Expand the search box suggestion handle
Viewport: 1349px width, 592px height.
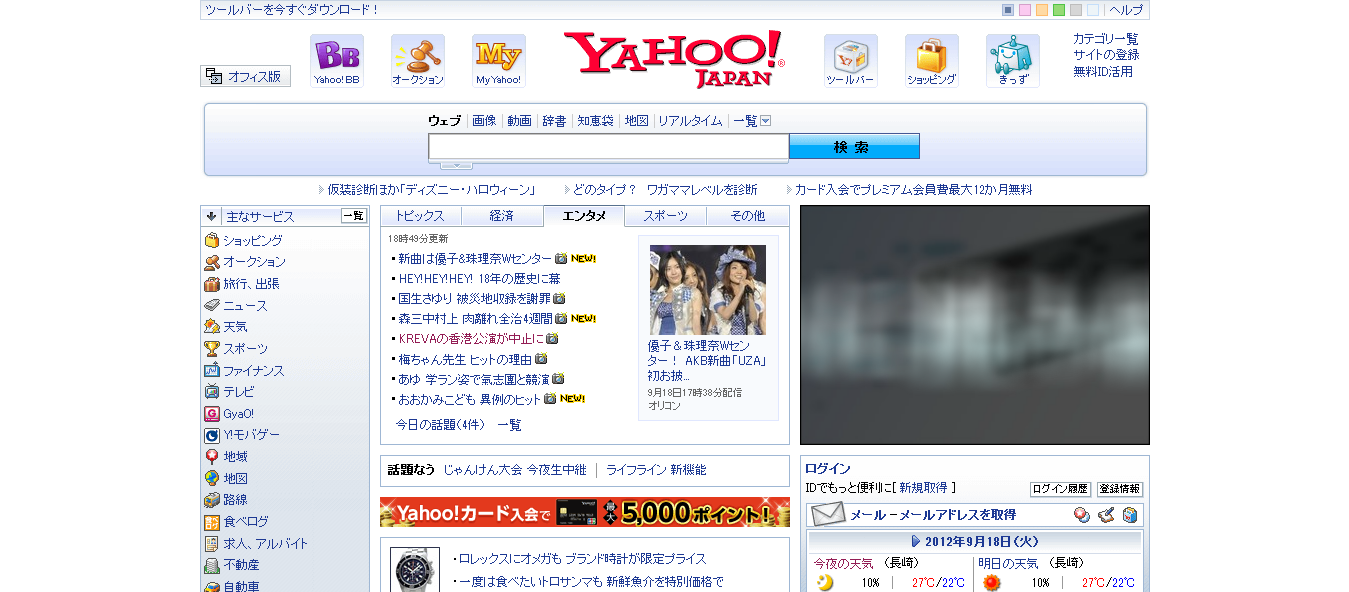pyautogui.click(x=456, y=165)
